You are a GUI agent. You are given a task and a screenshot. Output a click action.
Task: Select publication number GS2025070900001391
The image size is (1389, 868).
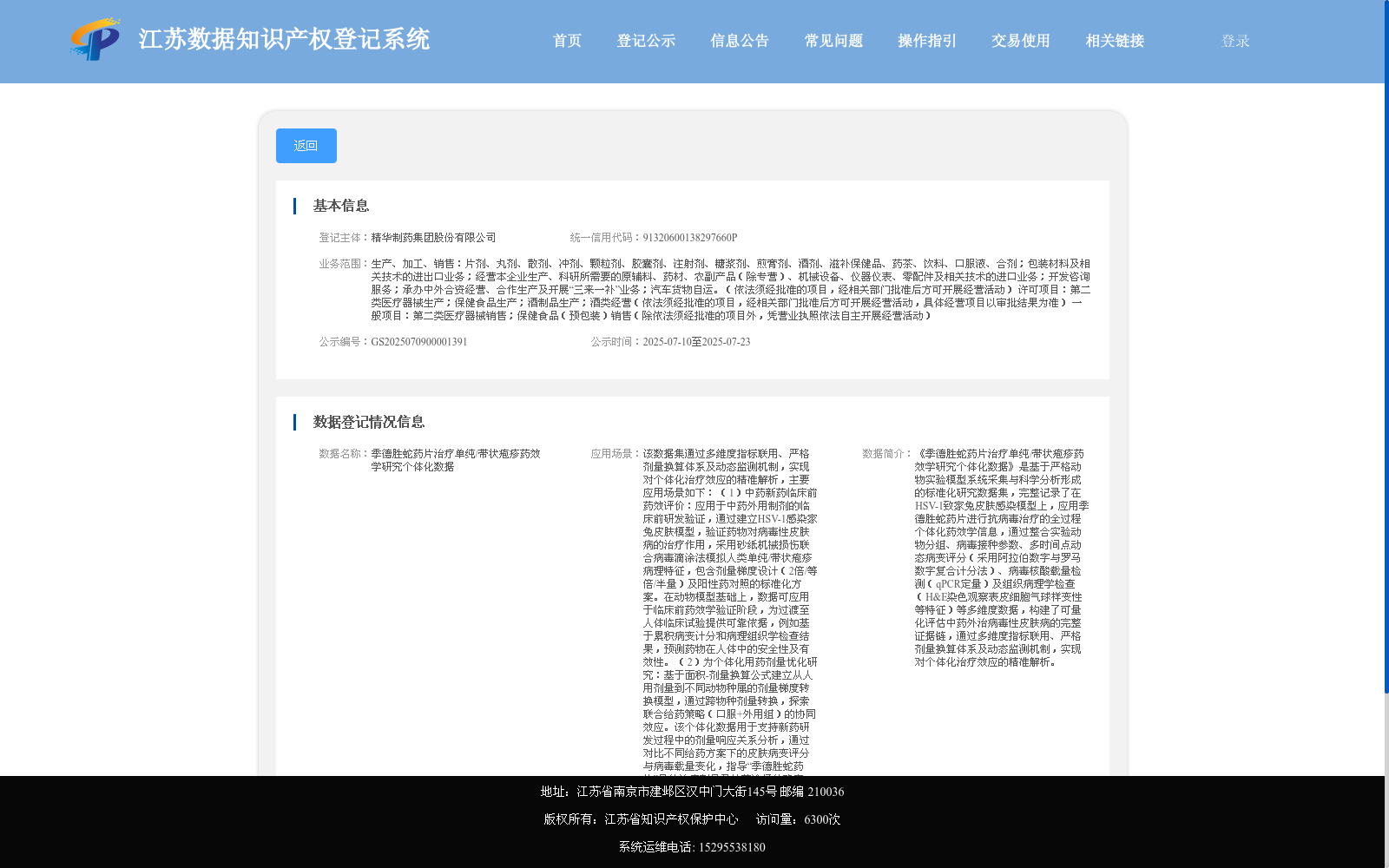[x=419, y=342]
